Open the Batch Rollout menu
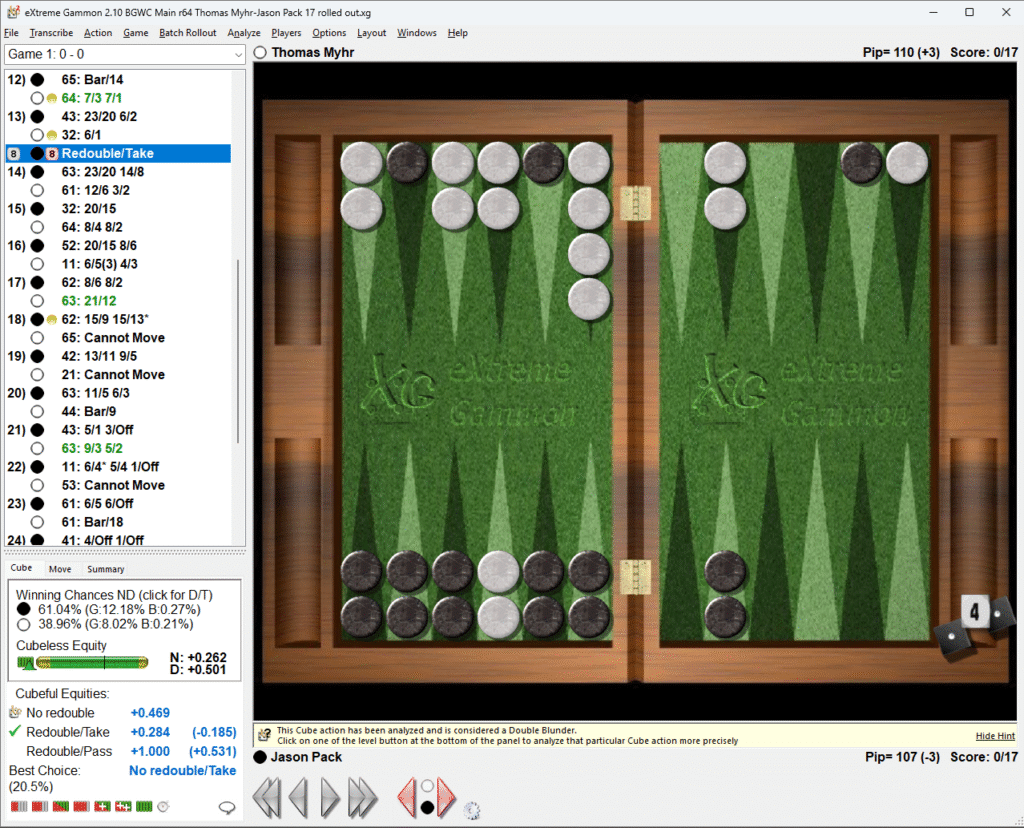Viewport: 1024px width, 828px height. pos(187,33)
